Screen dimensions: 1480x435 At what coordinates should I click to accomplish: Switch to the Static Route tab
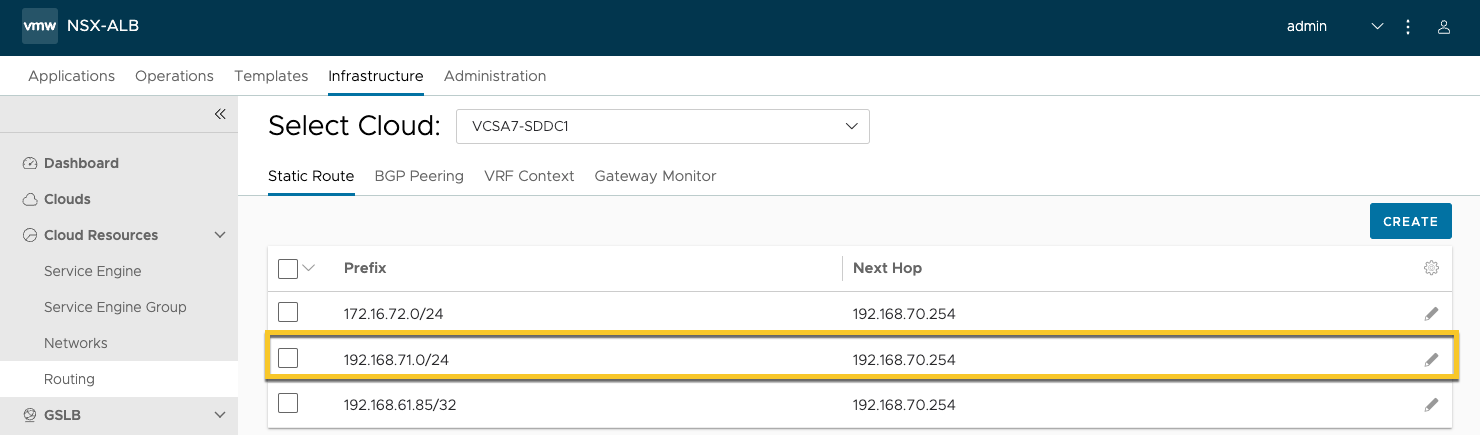pos(311,176)
